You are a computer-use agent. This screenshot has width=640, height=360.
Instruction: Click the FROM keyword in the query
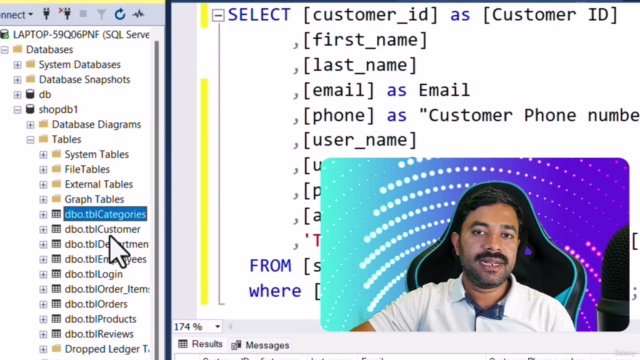click(270, 266)
